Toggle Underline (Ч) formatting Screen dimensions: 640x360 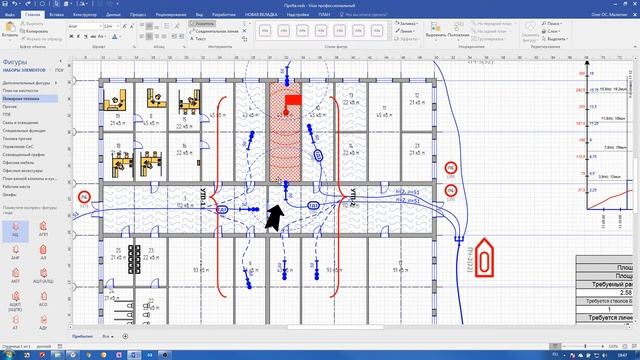tap(86, 37)
